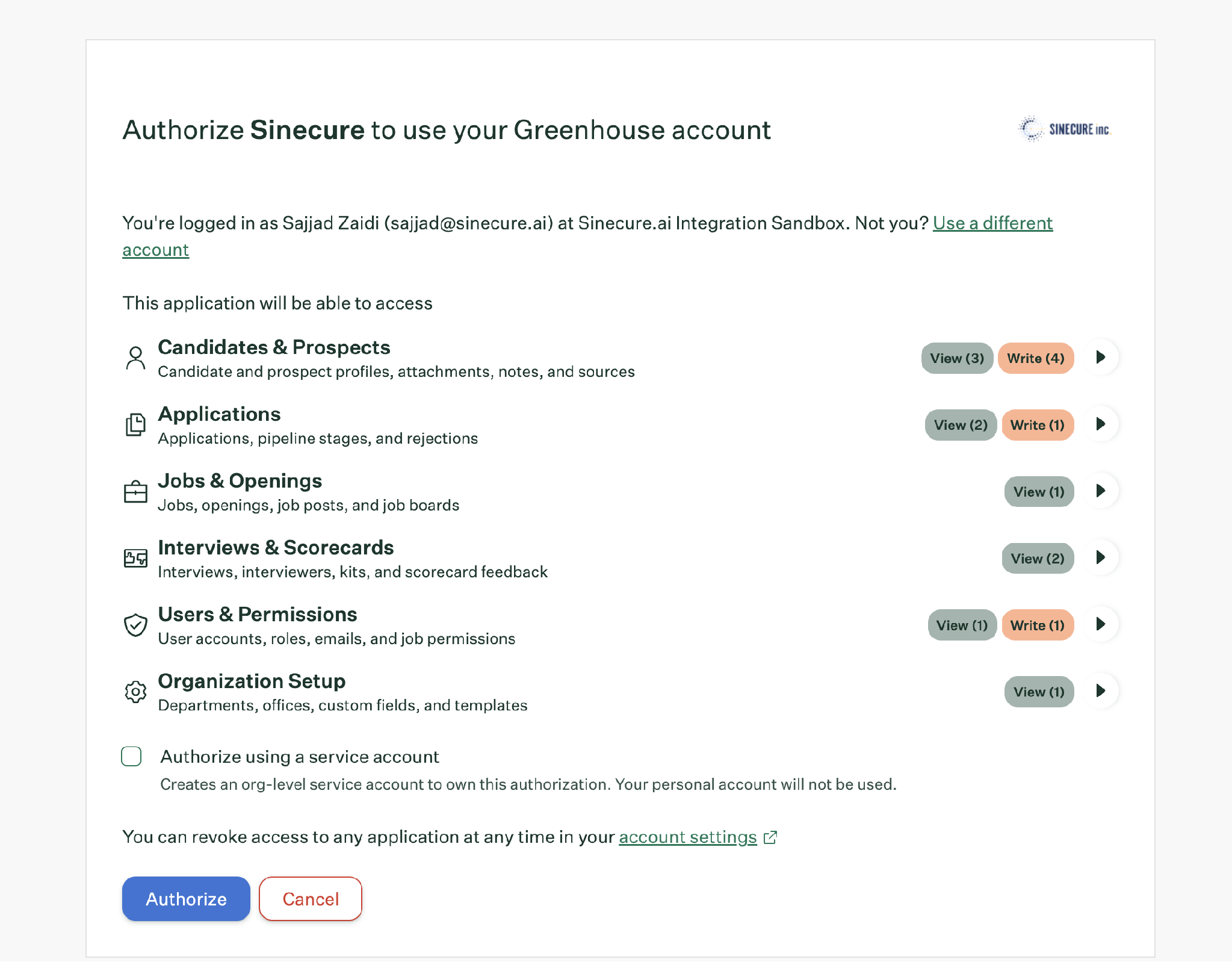Image resolution: width=1232 pixels, height=962 pixels.
Task: Expand the Candidates & Prospects permissions arrow
Action: click(1101, 358)
